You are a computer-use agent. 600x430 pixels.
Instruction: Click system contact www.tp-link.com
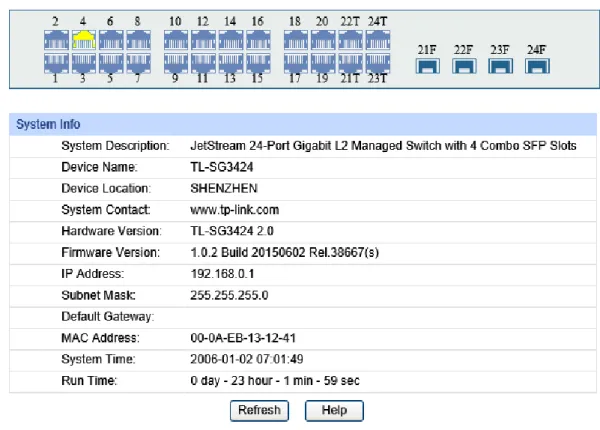tap(235, 210)
